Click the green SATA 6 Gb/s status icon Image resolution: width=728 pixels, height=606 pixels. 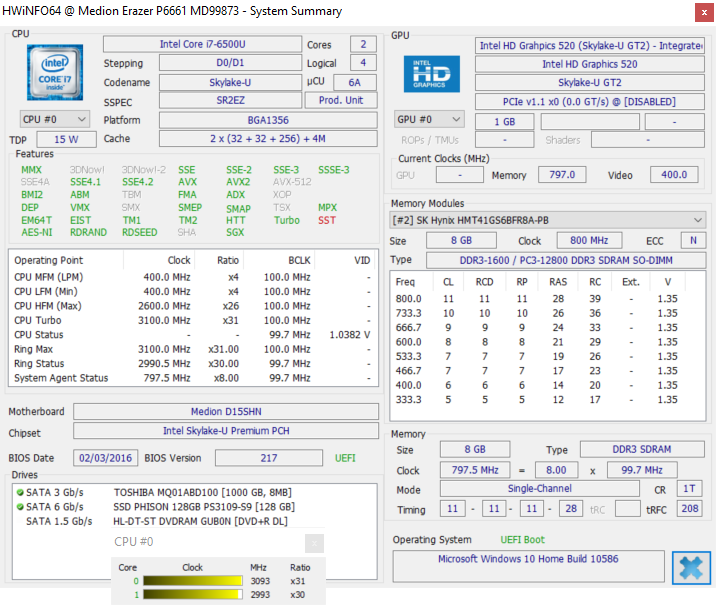pos(20,507)
